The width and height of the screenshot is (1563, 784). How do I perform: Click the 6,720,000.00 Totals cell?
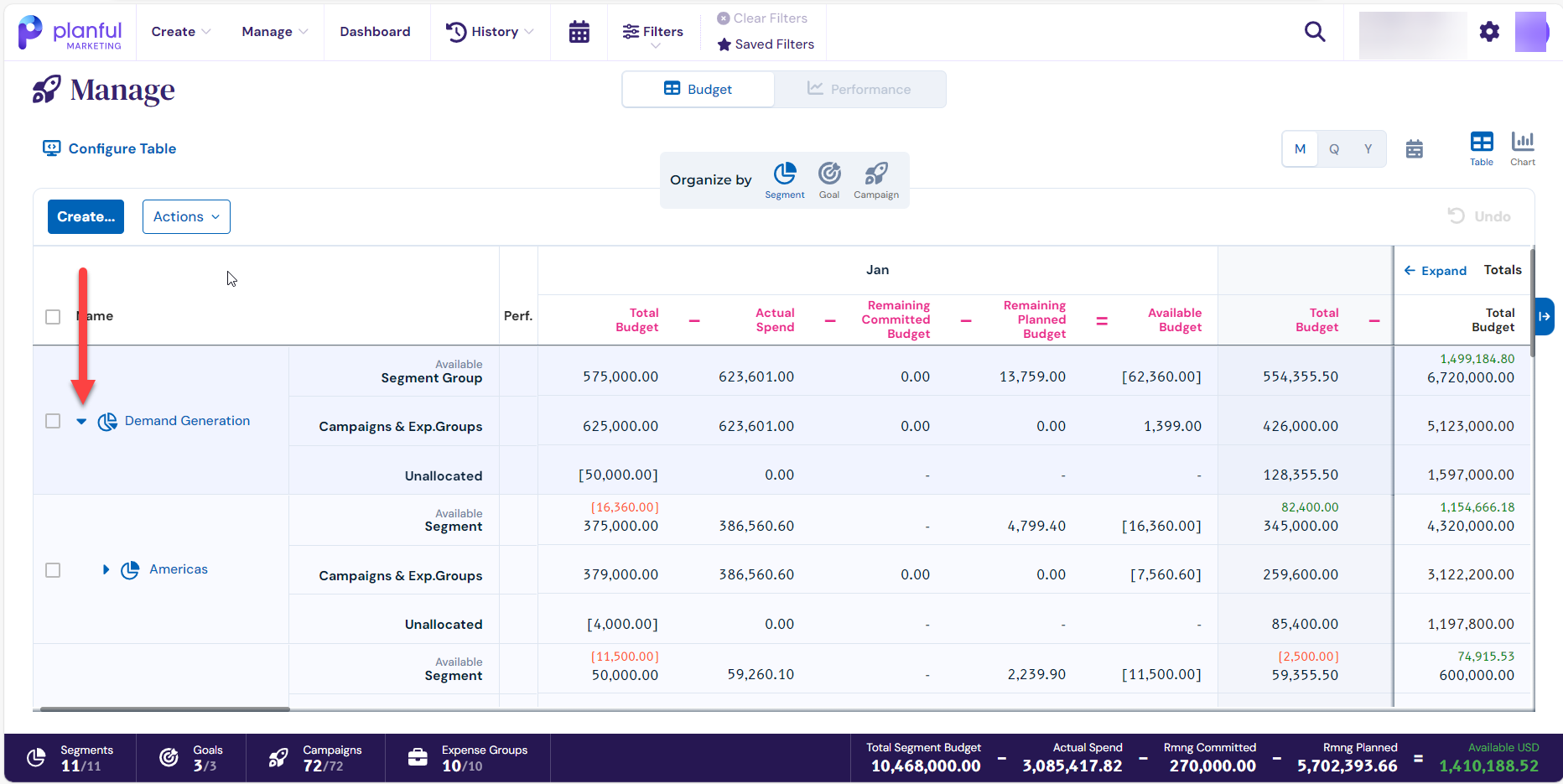click(1471, 378)
